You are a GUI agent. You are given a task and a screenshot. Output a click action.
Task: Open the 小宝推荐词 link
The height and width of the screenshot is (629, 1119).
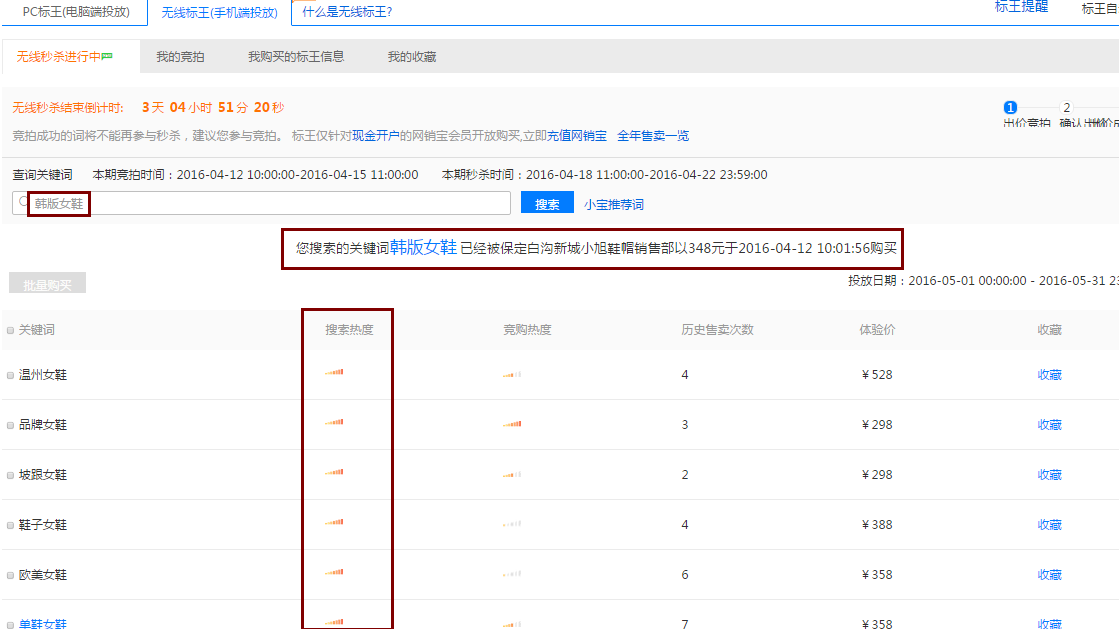pos(614,204)
